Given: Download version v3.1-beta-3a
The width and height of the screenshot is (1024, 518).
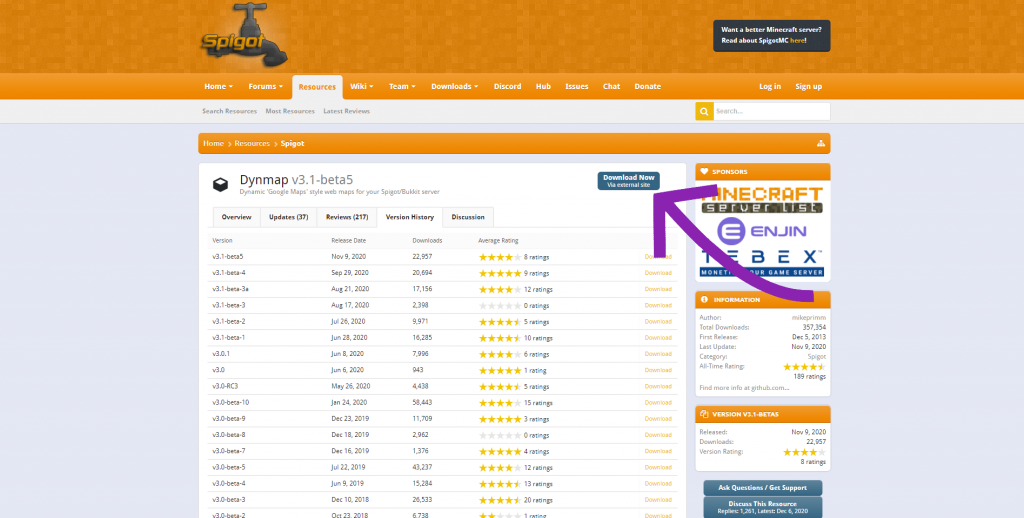Looking at the screenshot, I should click(658, 289).
